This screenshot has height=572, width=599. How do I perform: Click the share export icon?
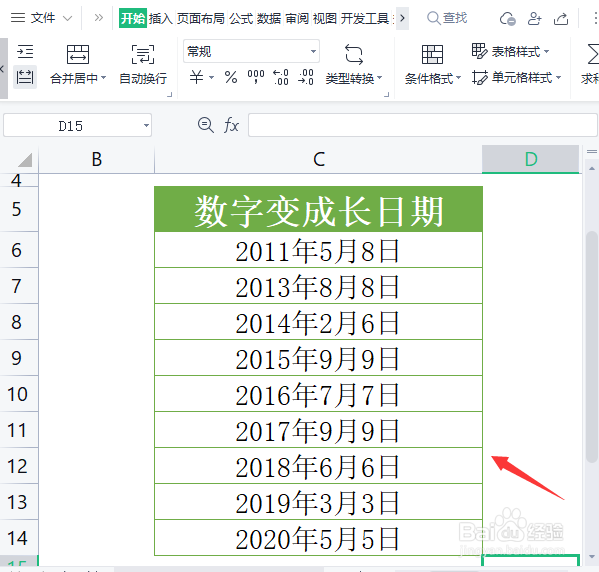tap(561, 18)
